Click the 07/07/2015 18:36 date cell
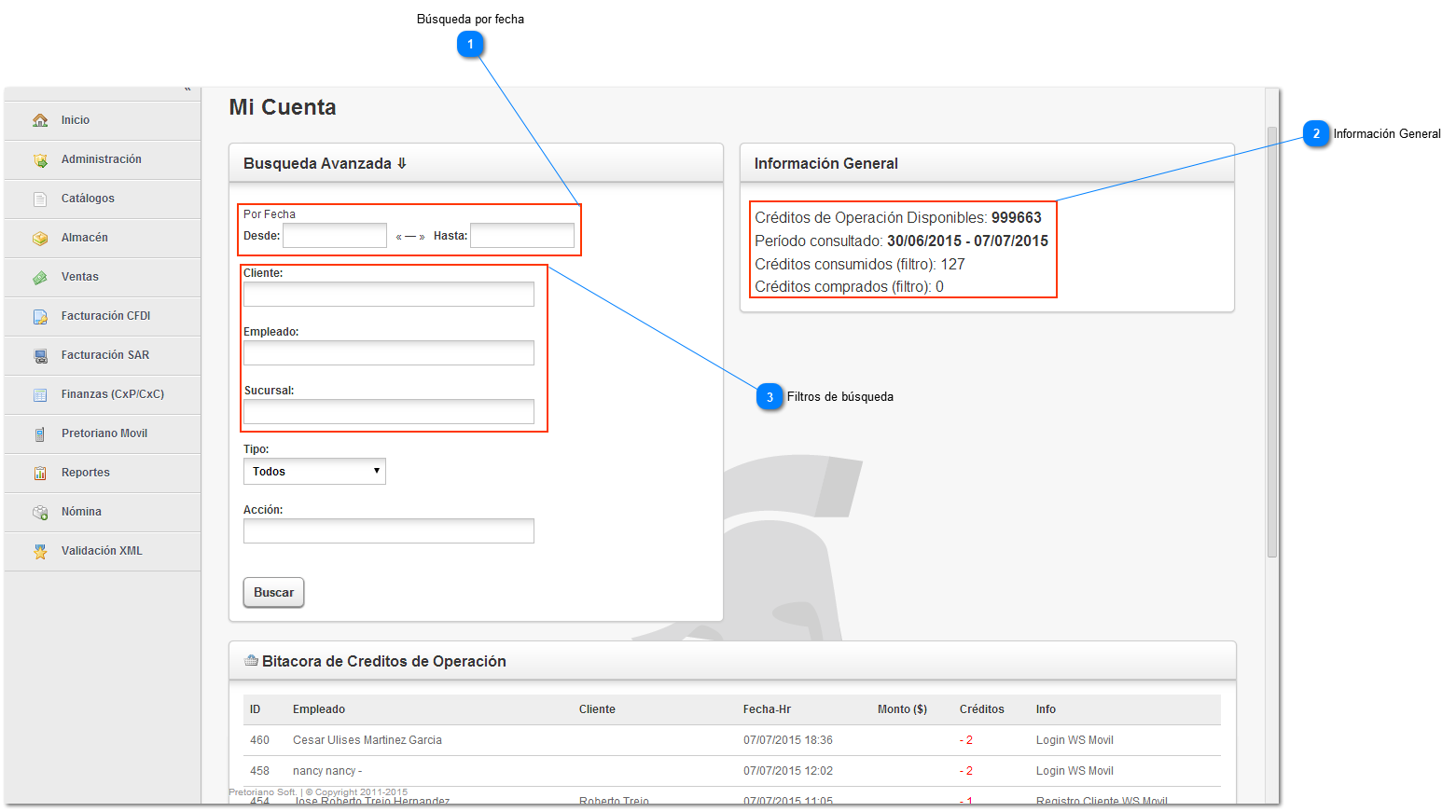The width and height of the screenshot is (1456, 812). pyautogui.click(x=788, y=740)
